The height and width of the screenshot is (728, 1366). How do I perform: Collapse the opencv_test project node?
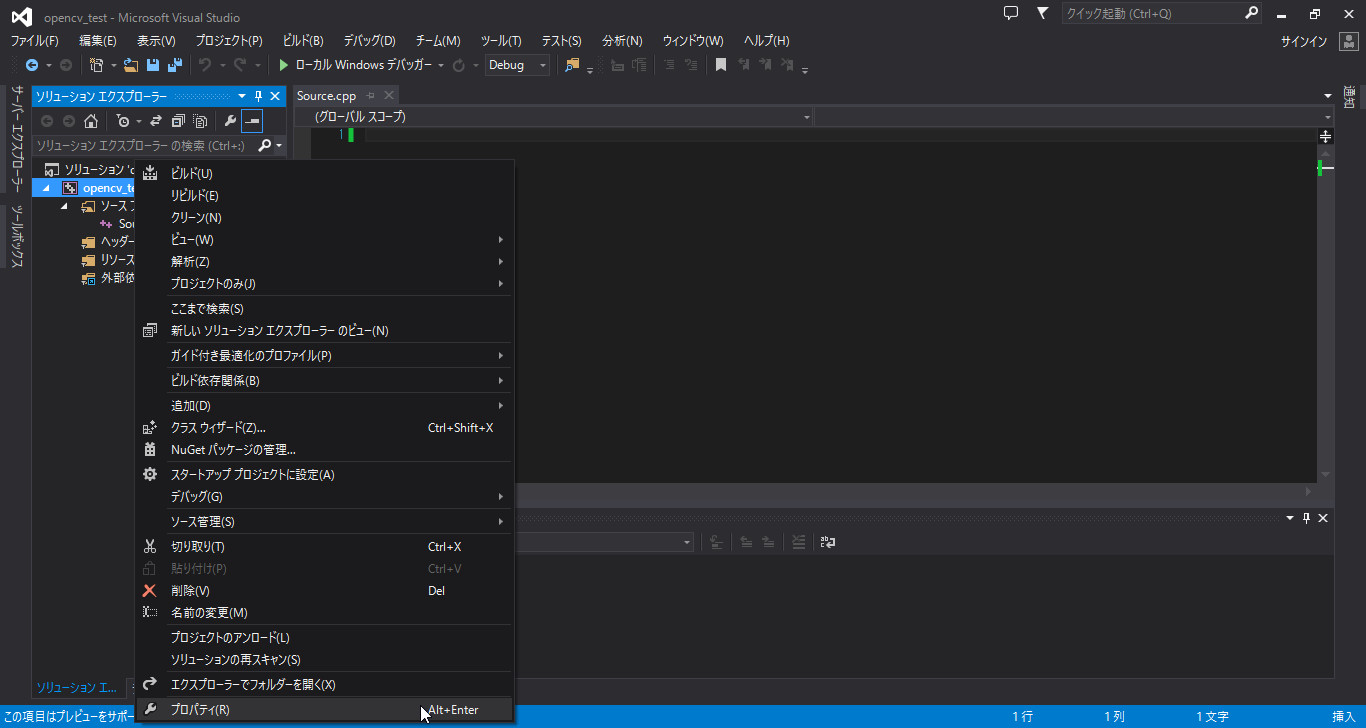(46, 187)
